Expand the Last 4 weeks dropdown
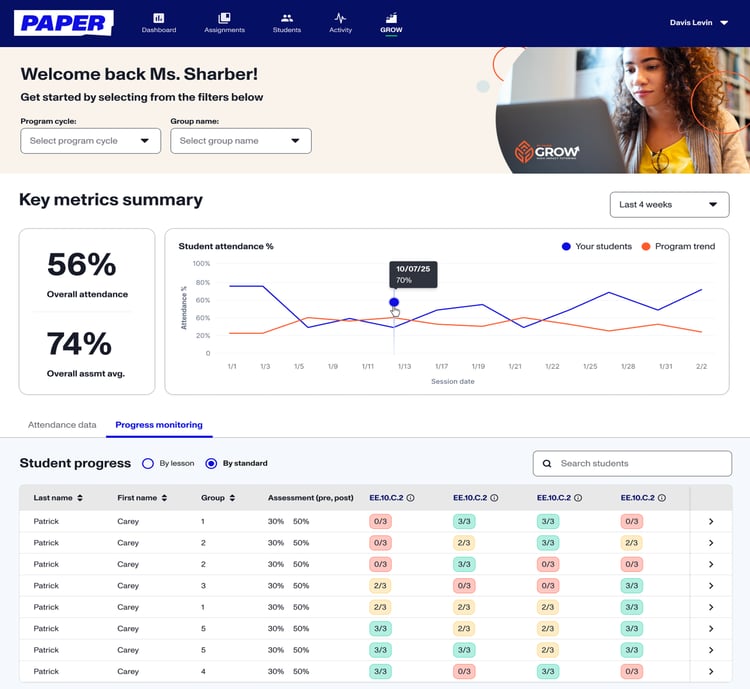 click(x=669, y=205)
